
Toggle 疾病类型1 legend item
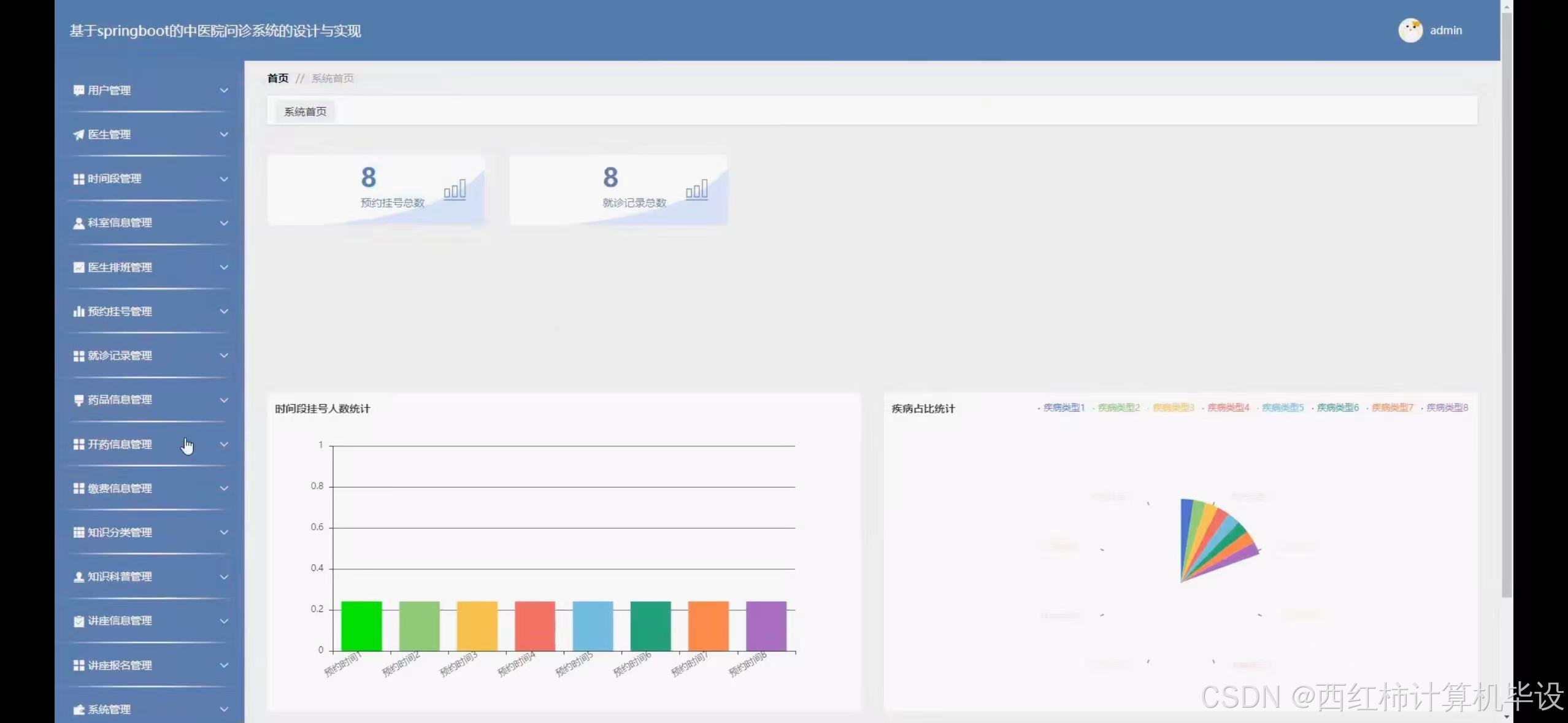1063,408
